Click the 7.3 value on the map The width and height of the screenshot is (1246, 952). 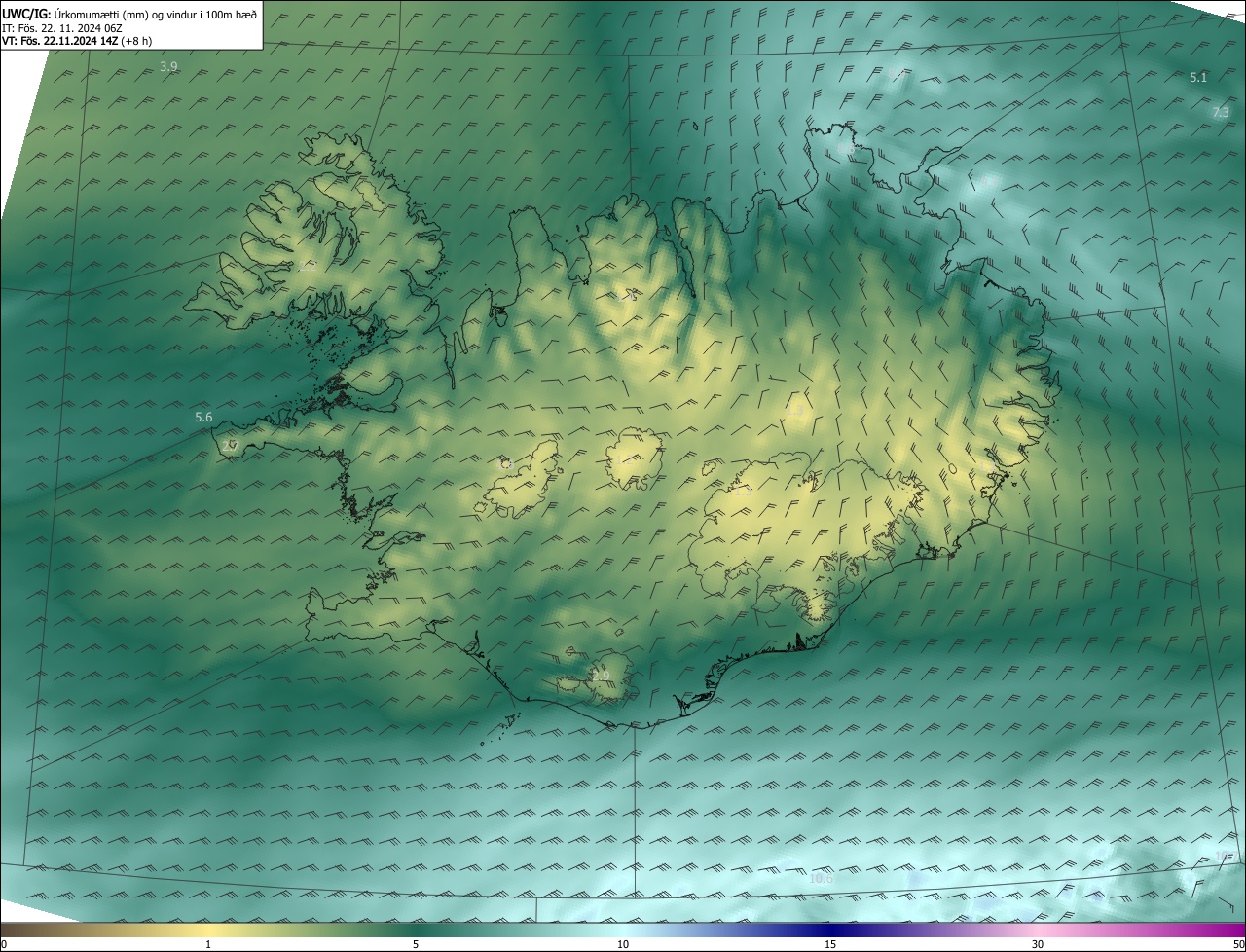[x=1221, y=112]
